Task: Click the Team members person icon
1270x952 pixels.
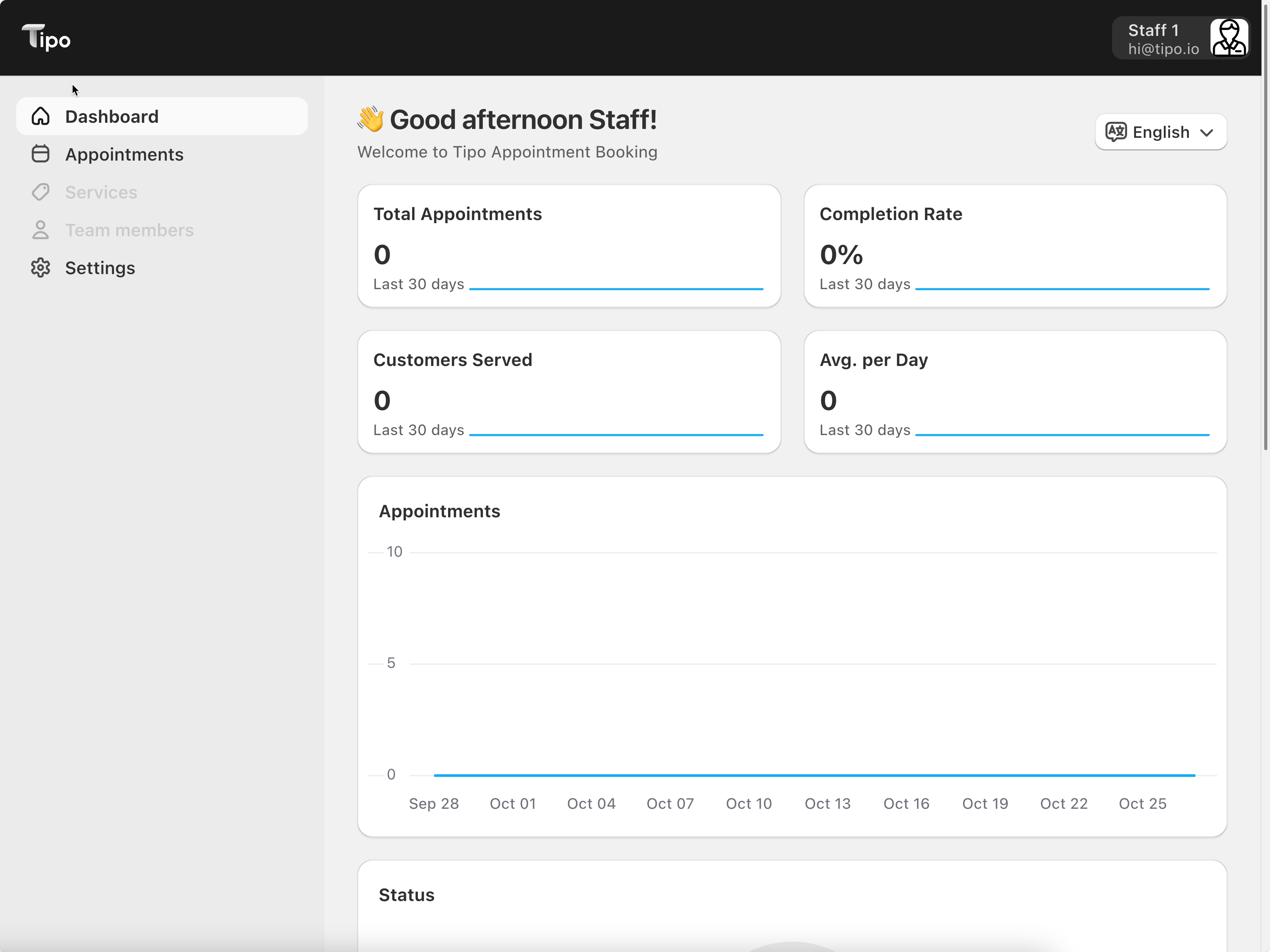Action: point(40,230)
